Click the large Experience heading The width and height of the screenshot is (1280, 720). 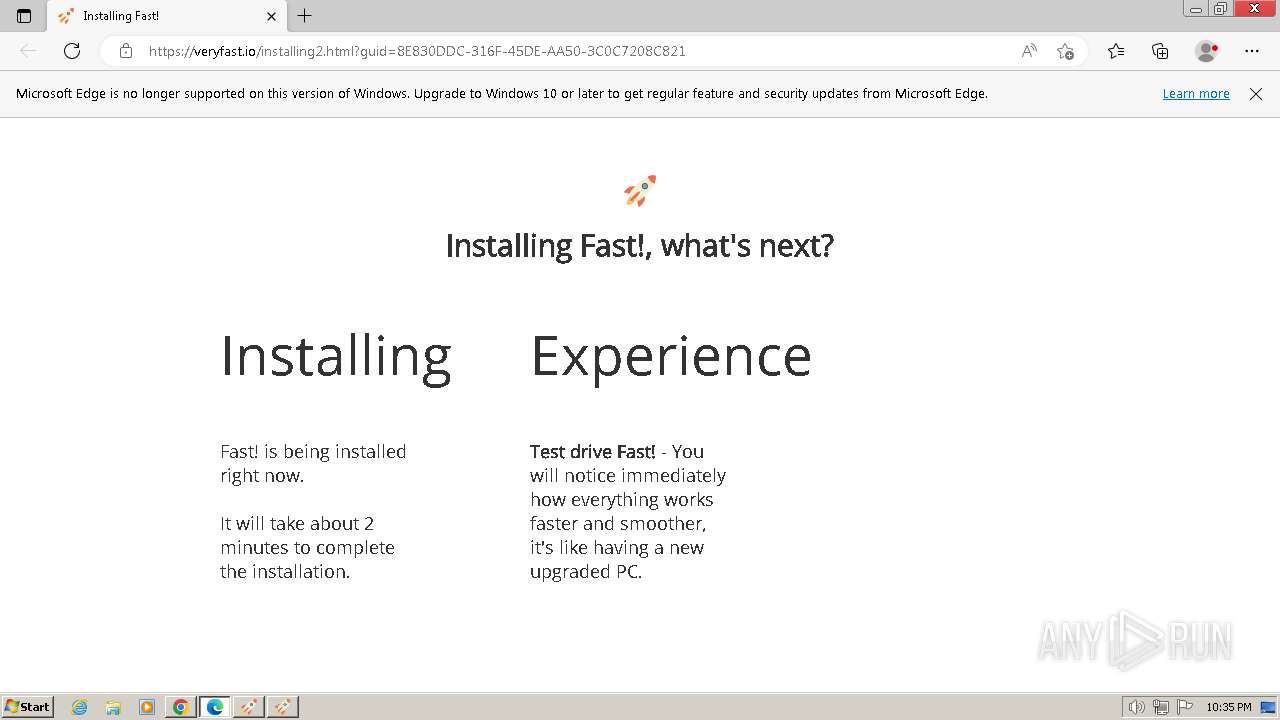coord(671,356)
